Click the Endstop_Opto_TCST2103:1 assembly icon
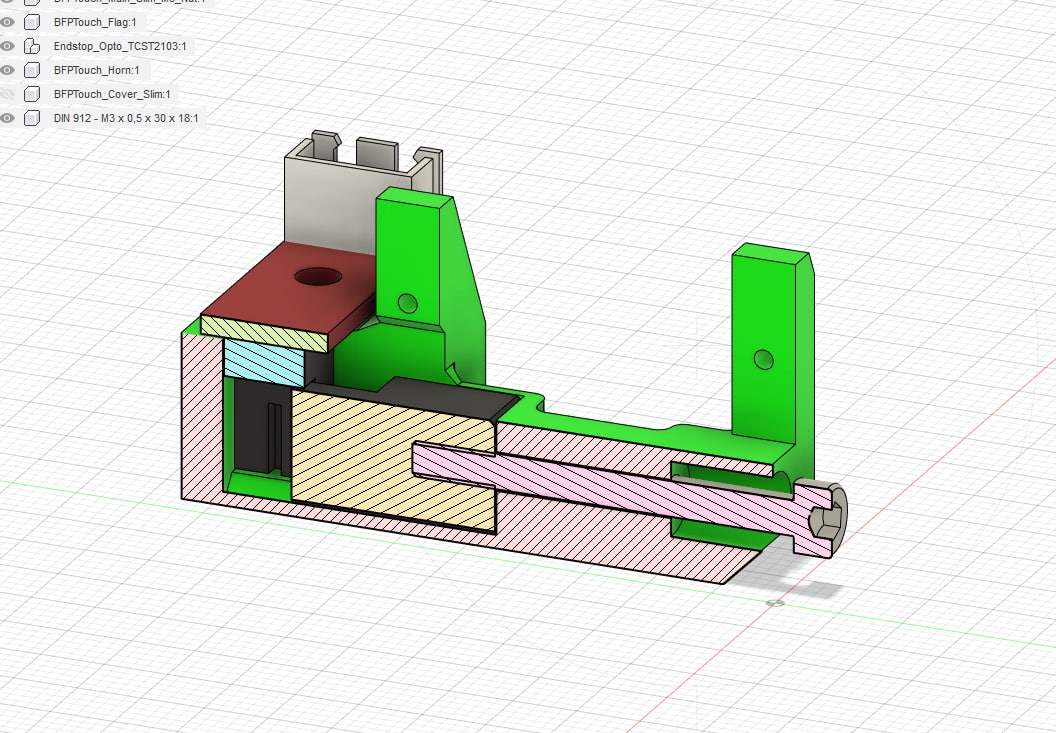1056x733 pixels. [32, 46]
